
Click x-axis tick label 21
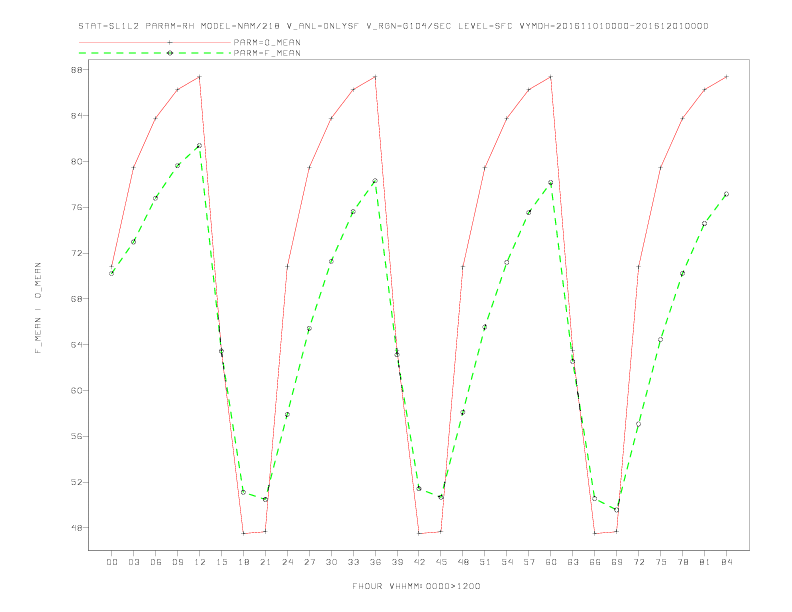(x=265, y=562)
